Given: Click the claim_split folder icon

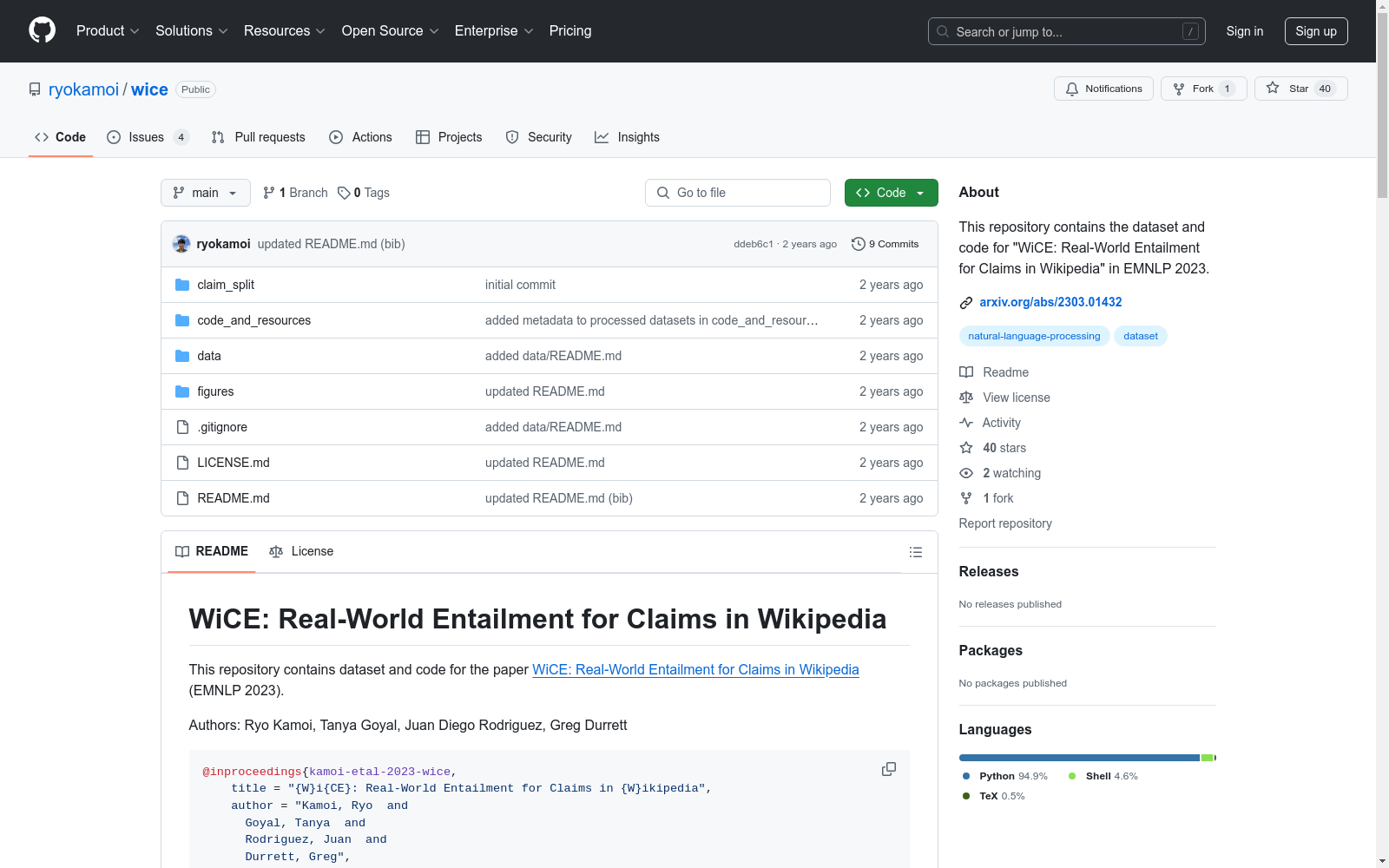Looking at the screenshot, I should click(x=182, y=285).
